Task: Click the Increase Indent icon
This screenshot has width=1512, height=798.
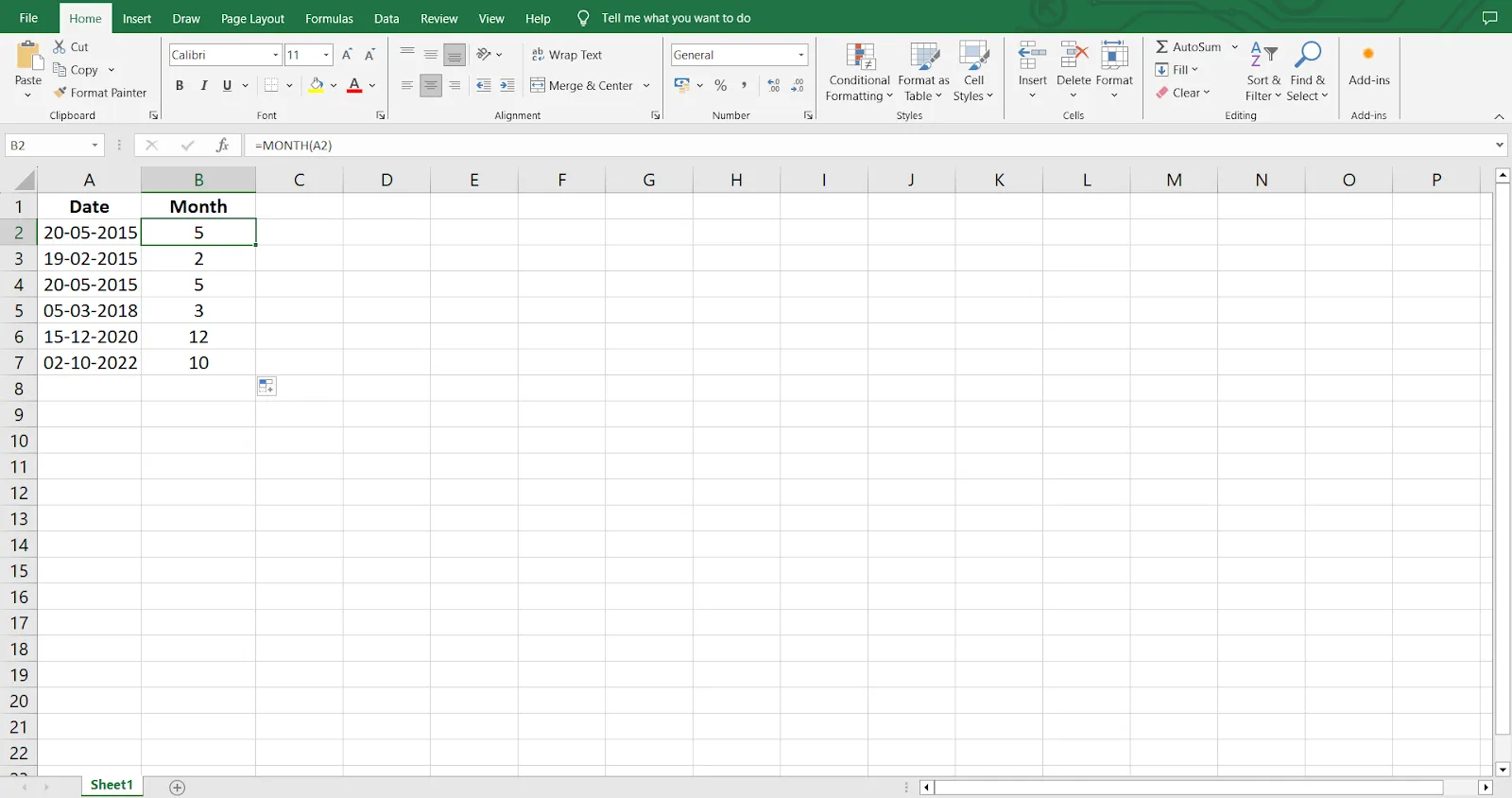Action: pyautogui.click(x=507, y=85)
